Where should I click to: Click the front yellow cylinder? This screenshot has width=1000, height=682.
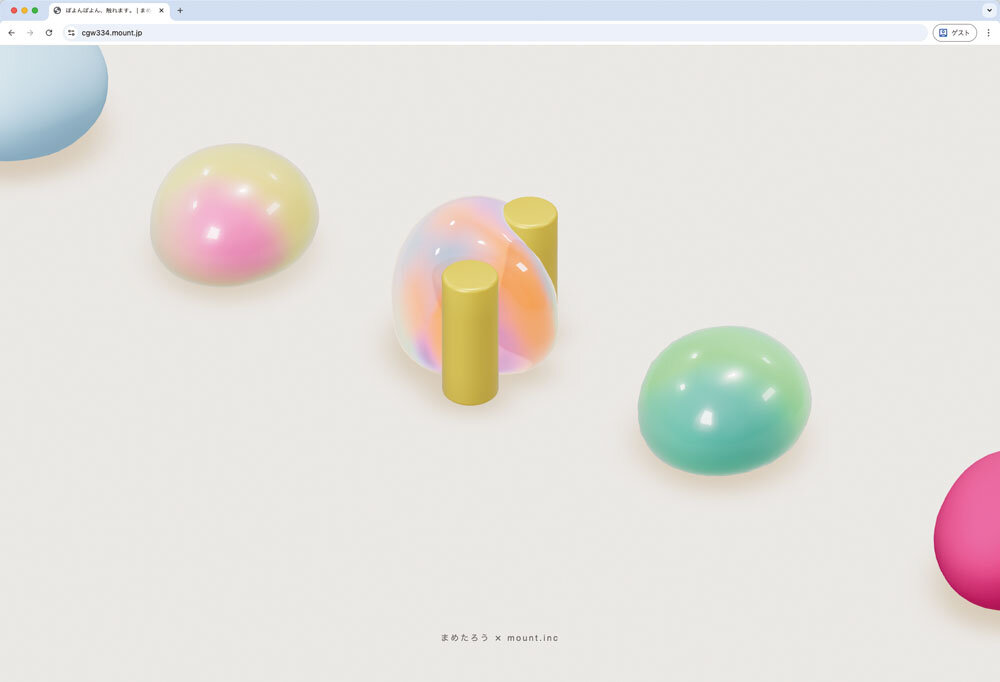[470, 332]
